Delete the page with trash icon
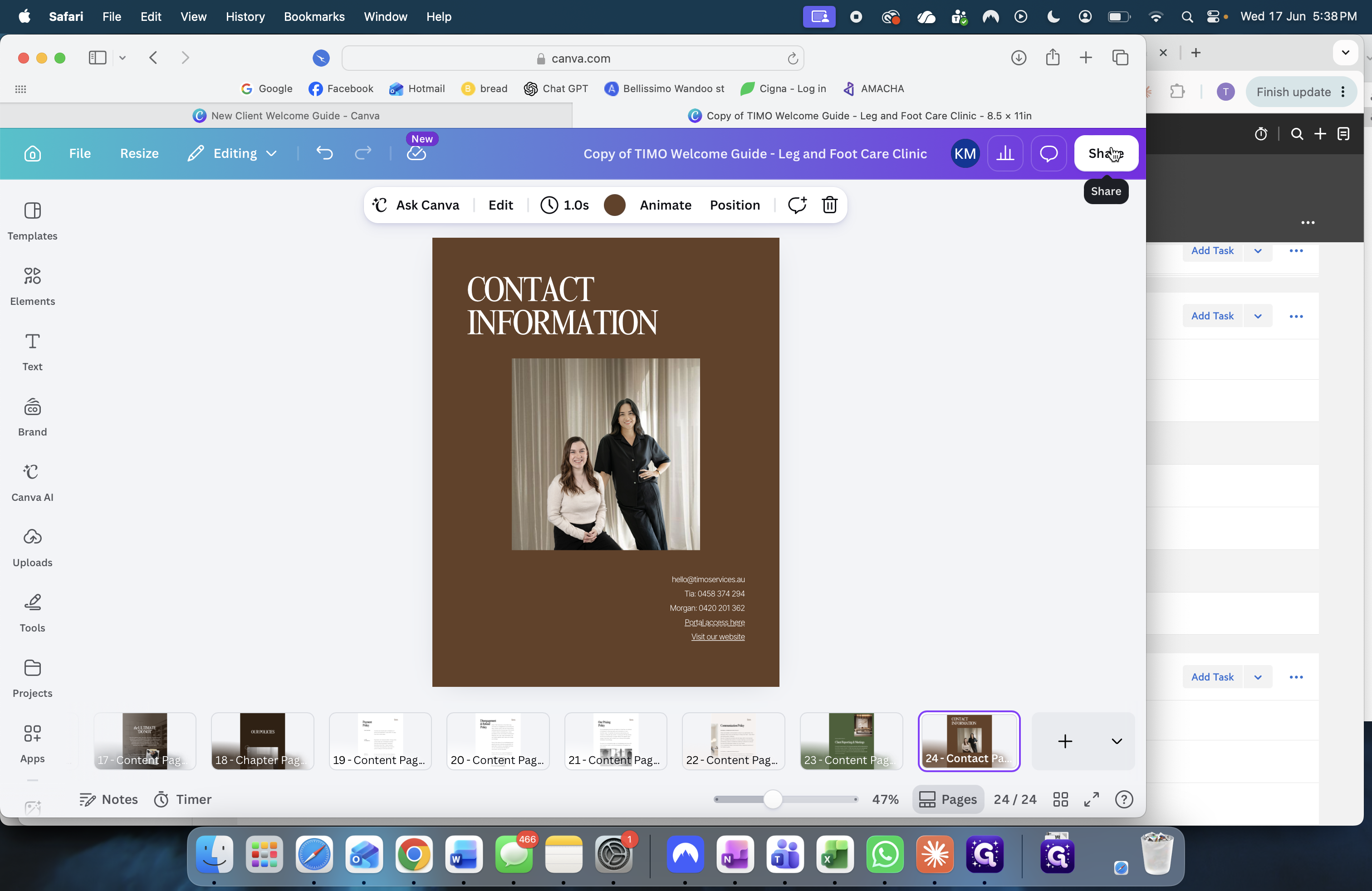 pos(829,205)
